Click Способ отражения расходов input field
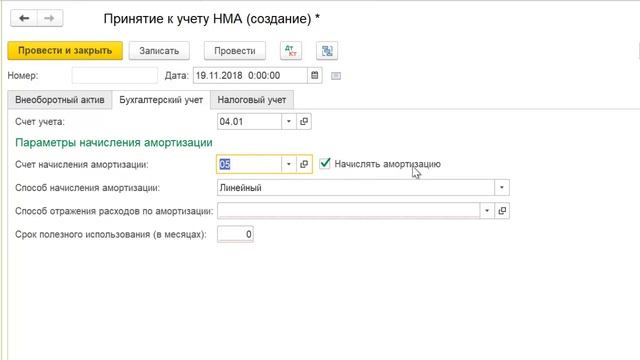This screenshot has width=640, height=360. click(x=349, y=211)
